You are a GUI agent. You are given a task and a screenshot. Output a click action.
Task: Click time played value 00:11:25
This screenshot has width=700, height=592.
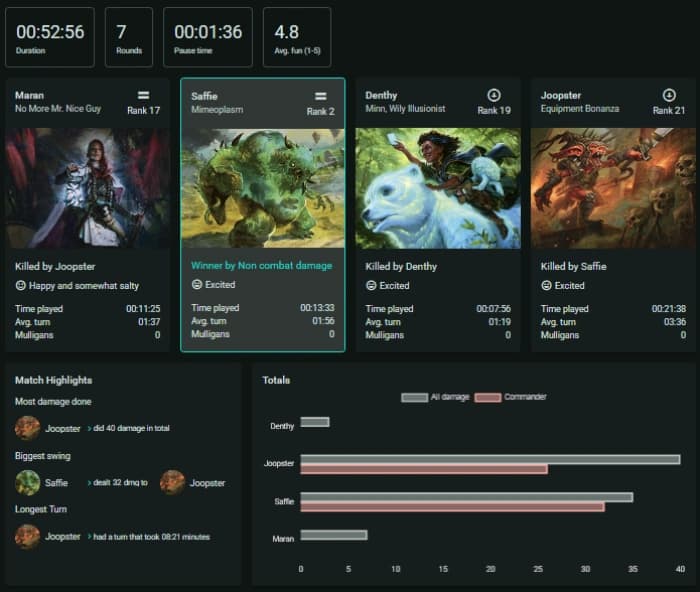[143, 309]
